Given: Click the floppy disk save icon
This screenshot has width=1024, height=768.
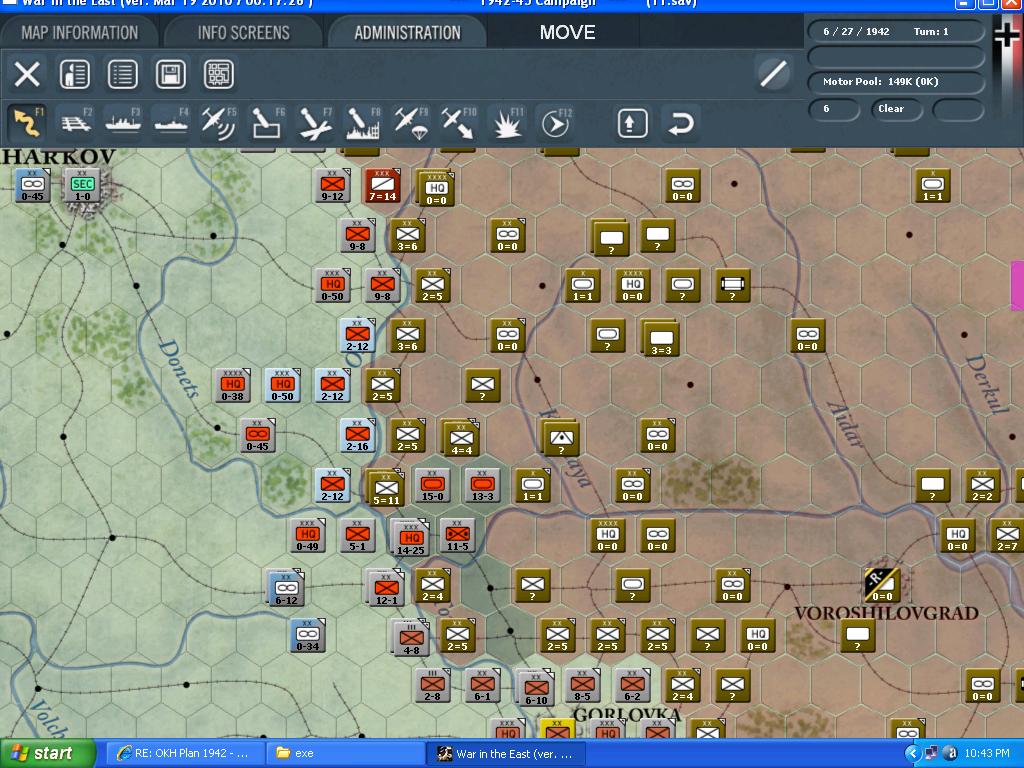Looking at the screenshot, I should tap(170, 74).
